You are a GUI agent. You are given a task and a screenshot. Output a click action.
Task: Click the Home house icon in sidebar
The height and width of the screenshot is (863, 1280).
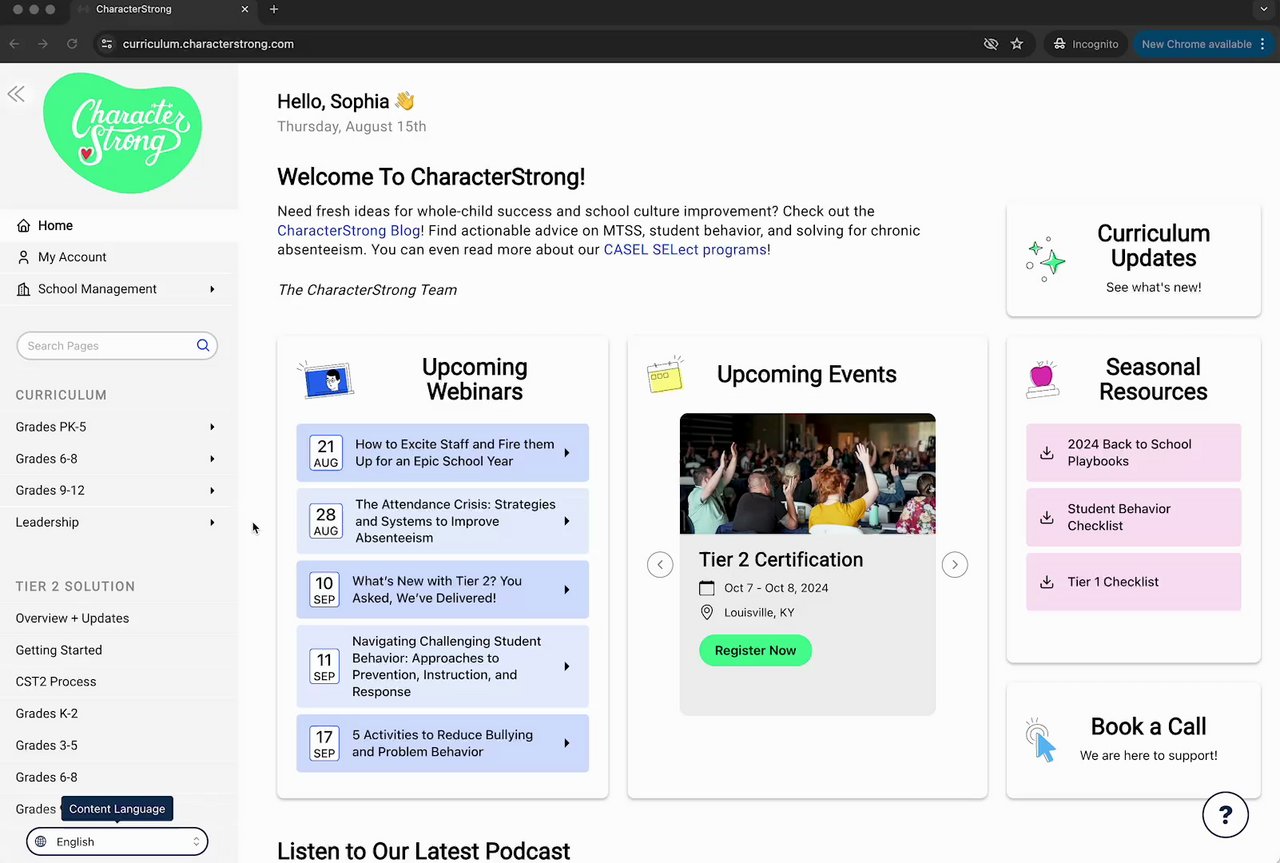24,226
